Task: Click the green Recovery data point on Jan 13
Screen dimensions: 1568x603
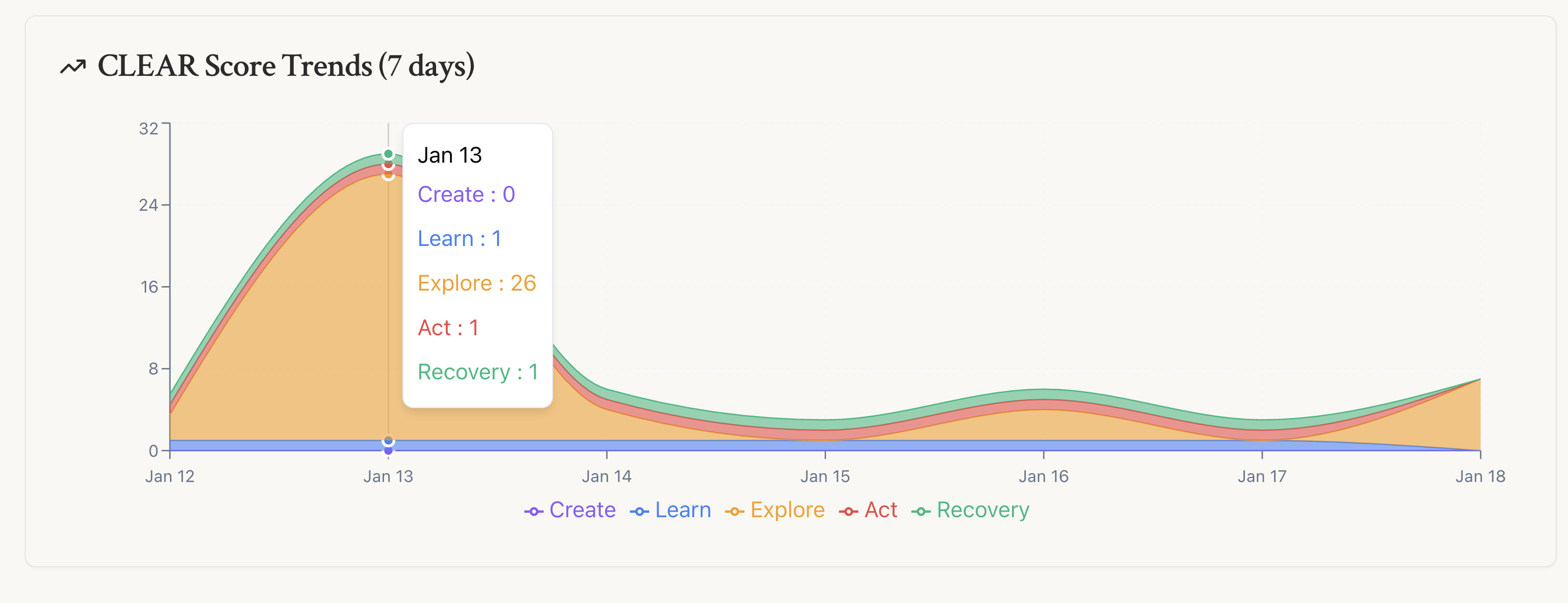Action: [x=389, y=154]
